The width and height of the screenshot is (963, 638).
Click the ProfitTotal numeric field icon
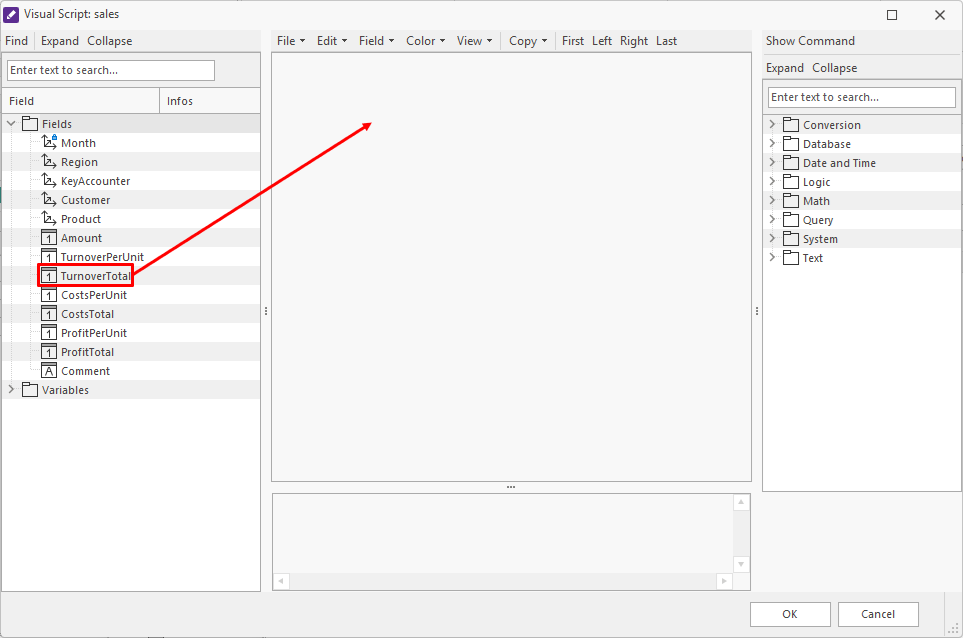pyautogui.click(x=49, y=352)
